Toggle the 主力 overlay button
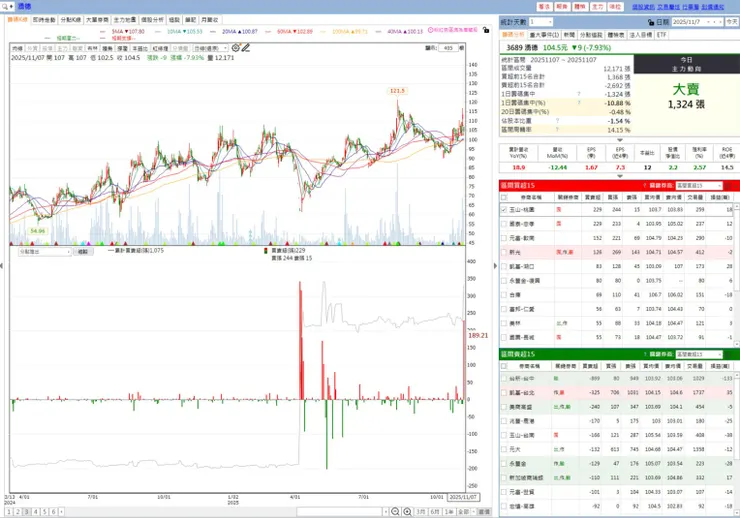This screenshot has height=518, width=740. (62, 48)
